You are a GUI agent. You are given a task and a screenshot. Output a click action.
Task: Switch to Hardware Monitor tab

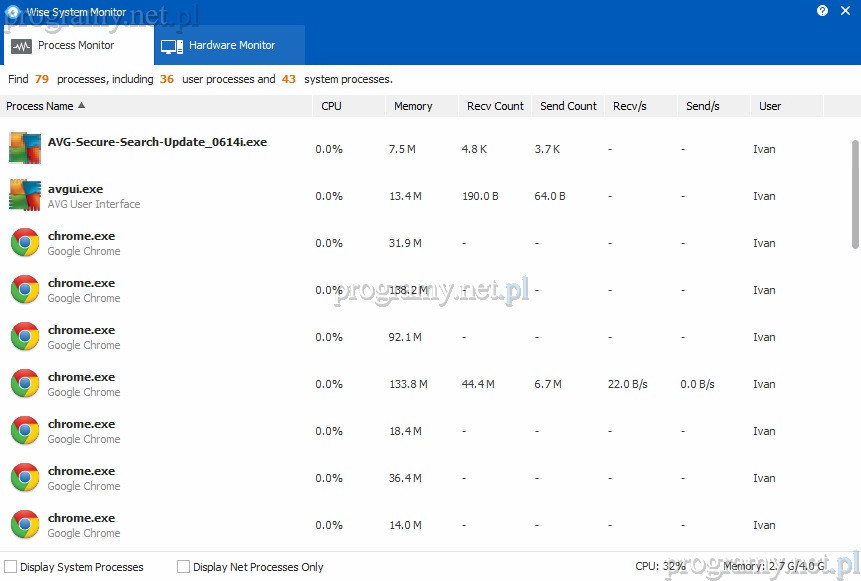click(231, 46)
